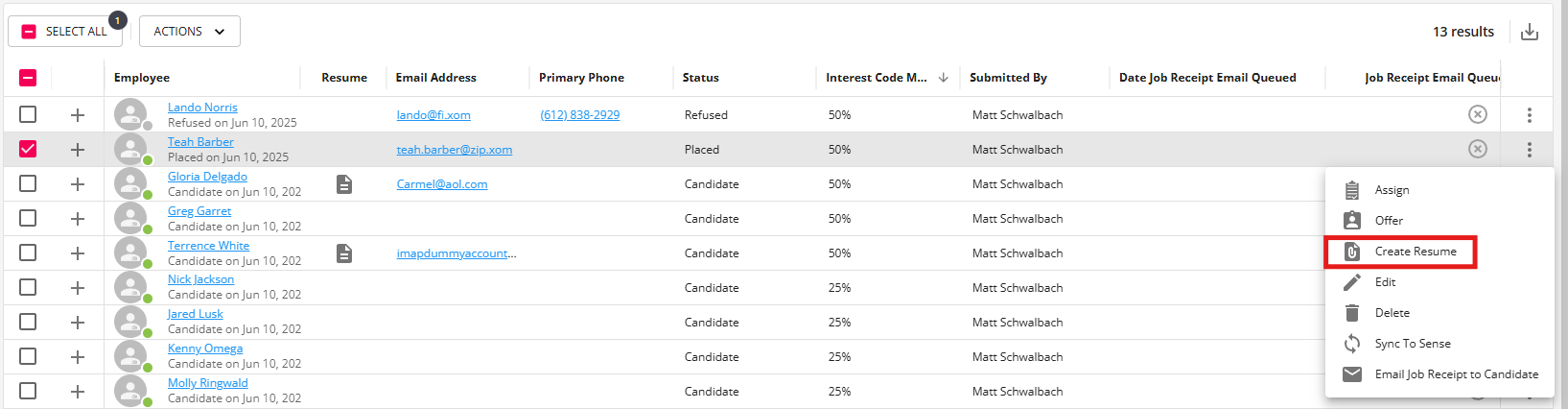Click three-dot menu for Teah Barber row

(x=1530, y=150)
